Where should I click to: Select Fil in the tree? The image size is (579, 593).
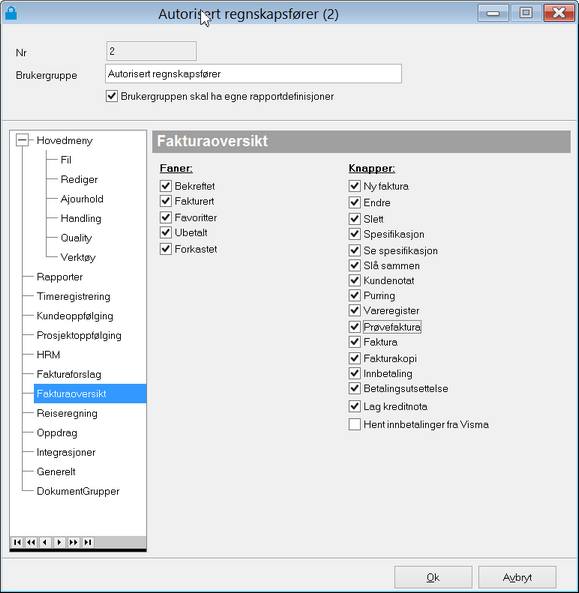click(x=66, y=160)
